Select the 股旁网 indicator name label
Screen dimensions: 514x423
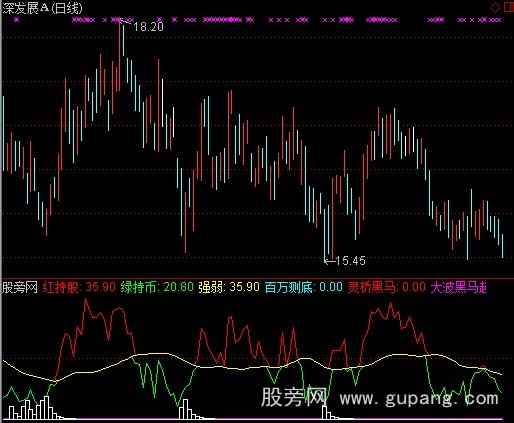[x=20, y=287]
